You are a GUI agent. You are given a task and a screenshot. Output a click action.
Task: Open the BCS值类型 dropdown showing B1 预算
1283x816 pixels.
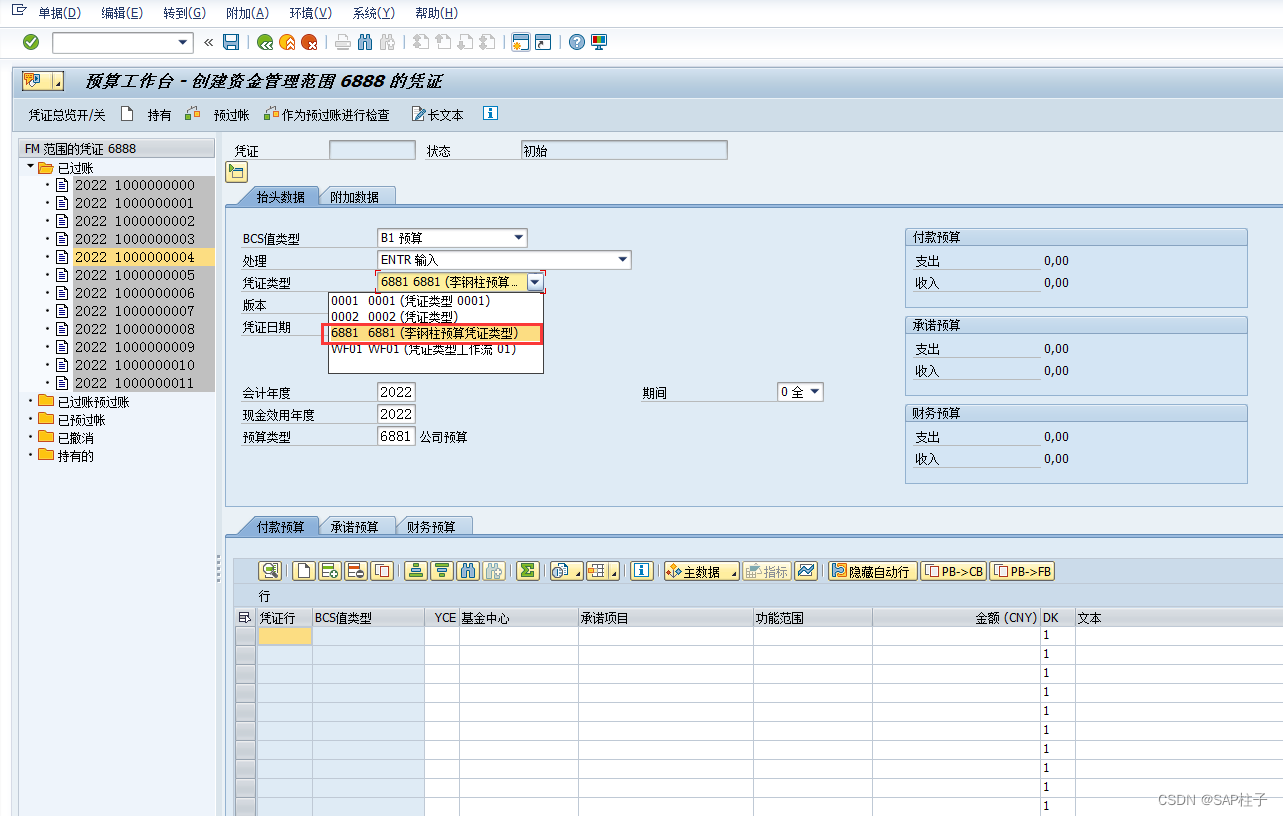coord(518,238)
